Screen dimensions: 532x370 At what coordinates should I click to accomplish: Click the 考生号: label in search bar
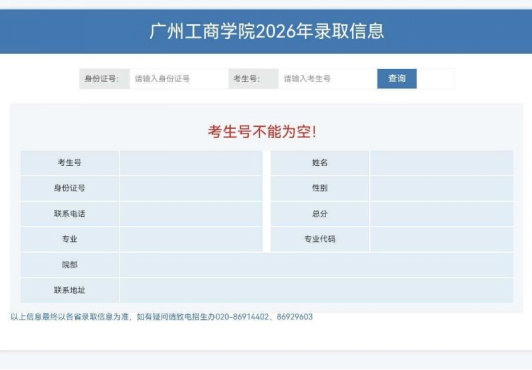[x=247, y=79]
